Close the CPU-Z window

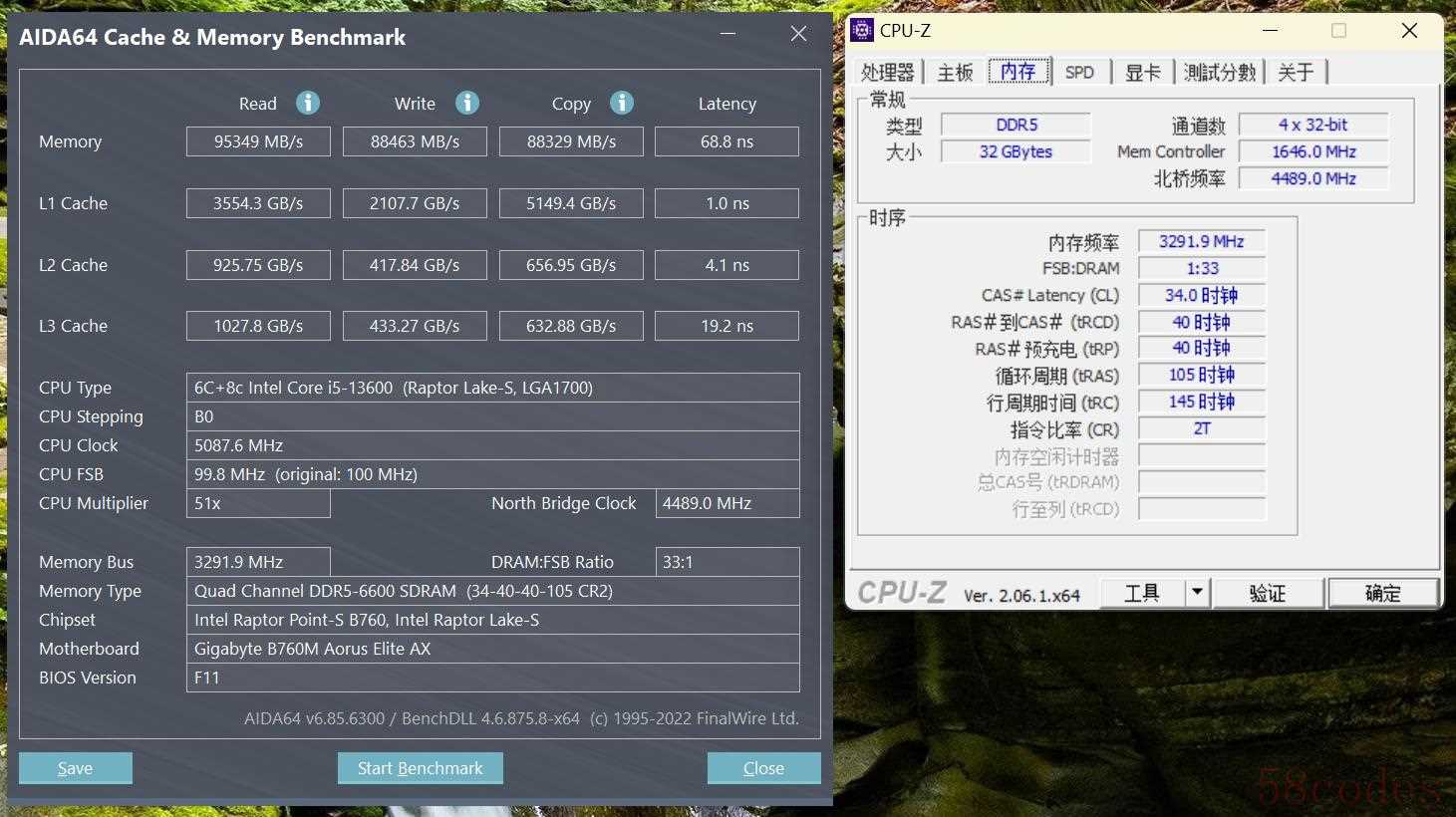point(1409,31)
